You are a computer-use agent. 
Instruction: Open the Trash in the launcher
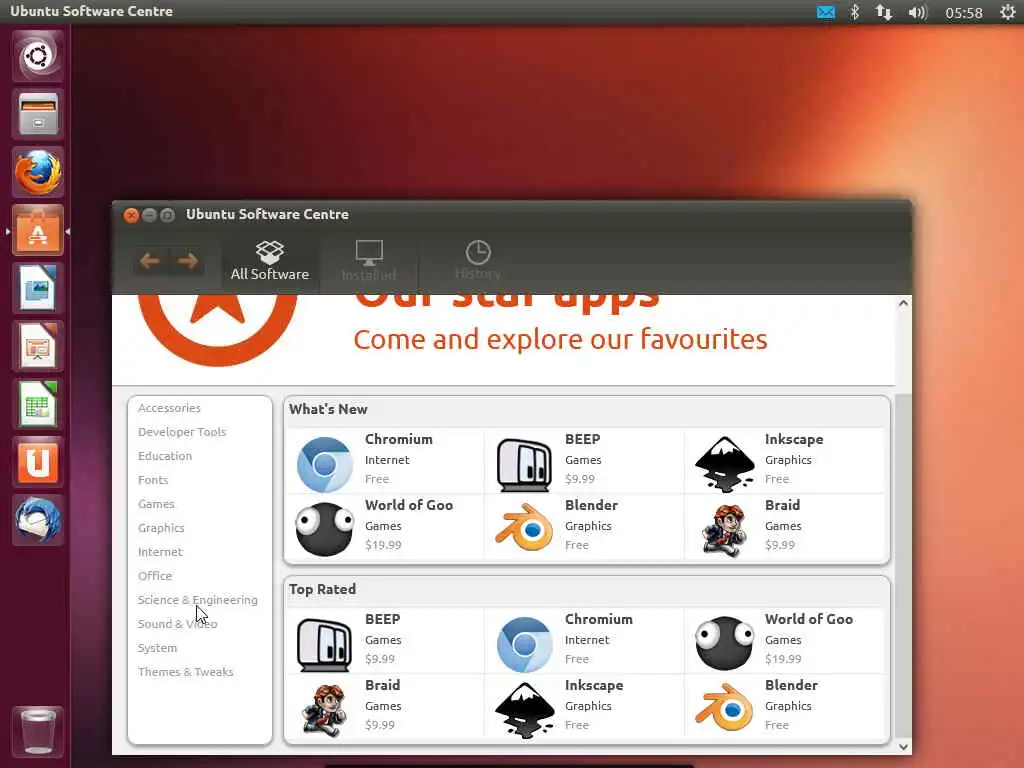38,731
